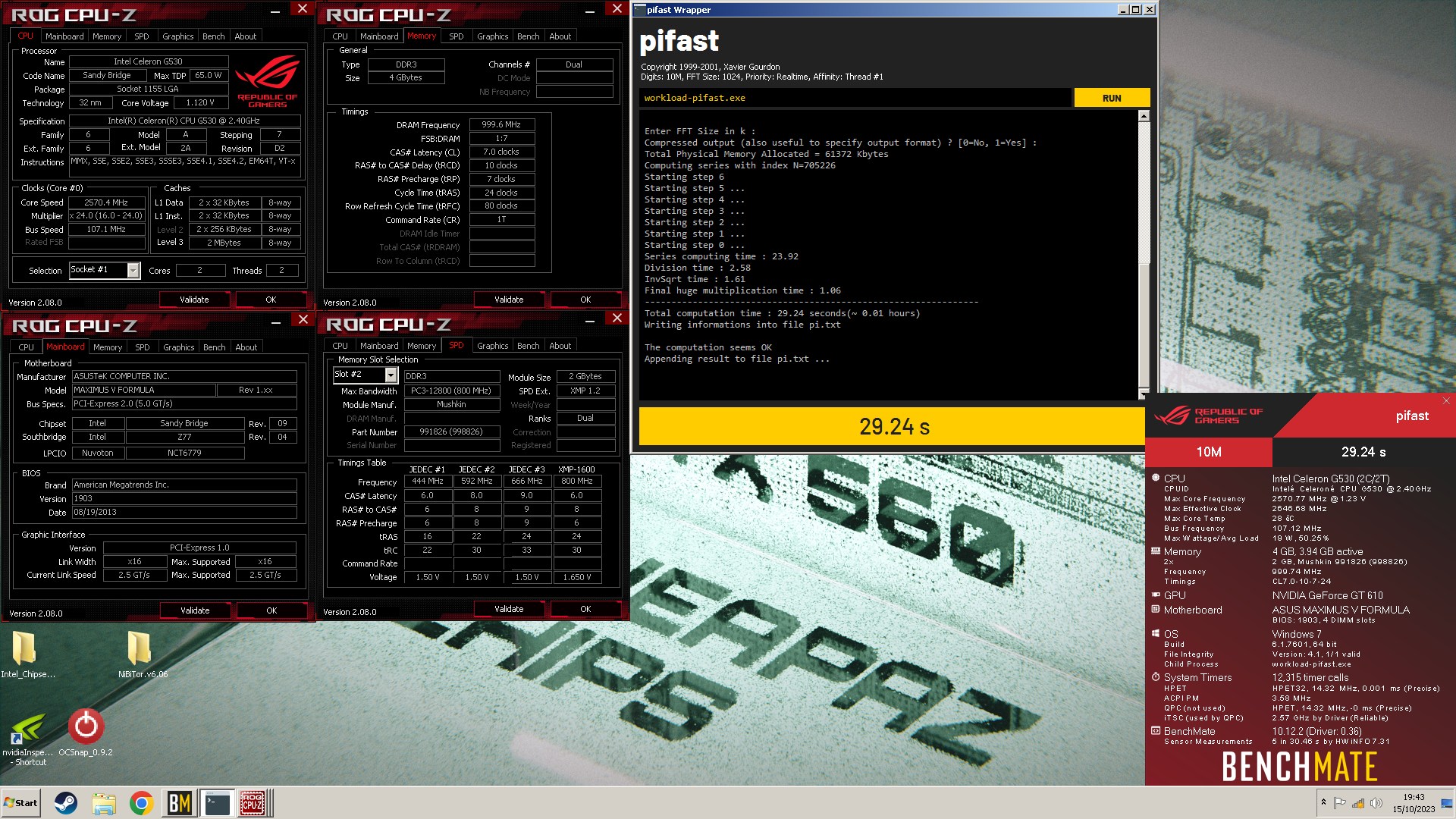
Task: Open the NiBiTor.v6.06 desktop folder
Action: coord(141,654)
